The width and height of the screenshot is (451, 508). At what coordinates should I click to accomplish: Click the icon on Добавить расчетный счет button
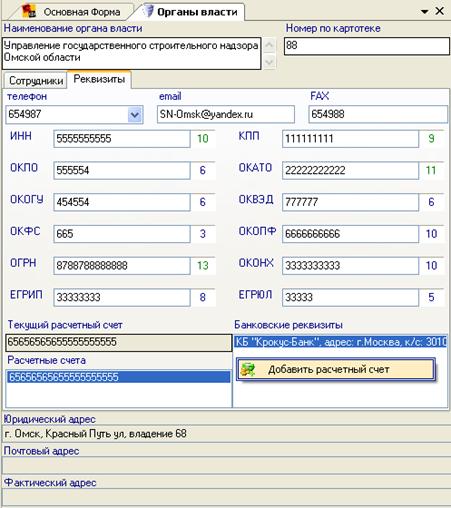click(x=248, y=369)
